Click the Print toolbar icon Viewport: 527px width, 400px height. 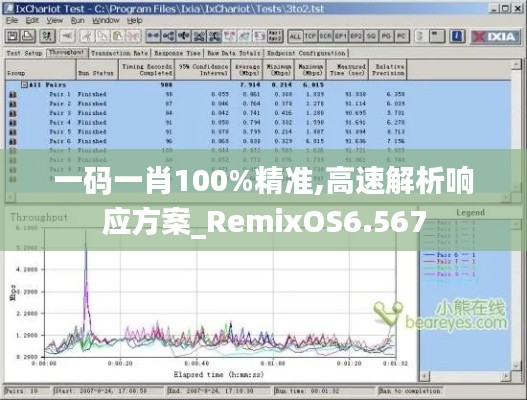28,36
